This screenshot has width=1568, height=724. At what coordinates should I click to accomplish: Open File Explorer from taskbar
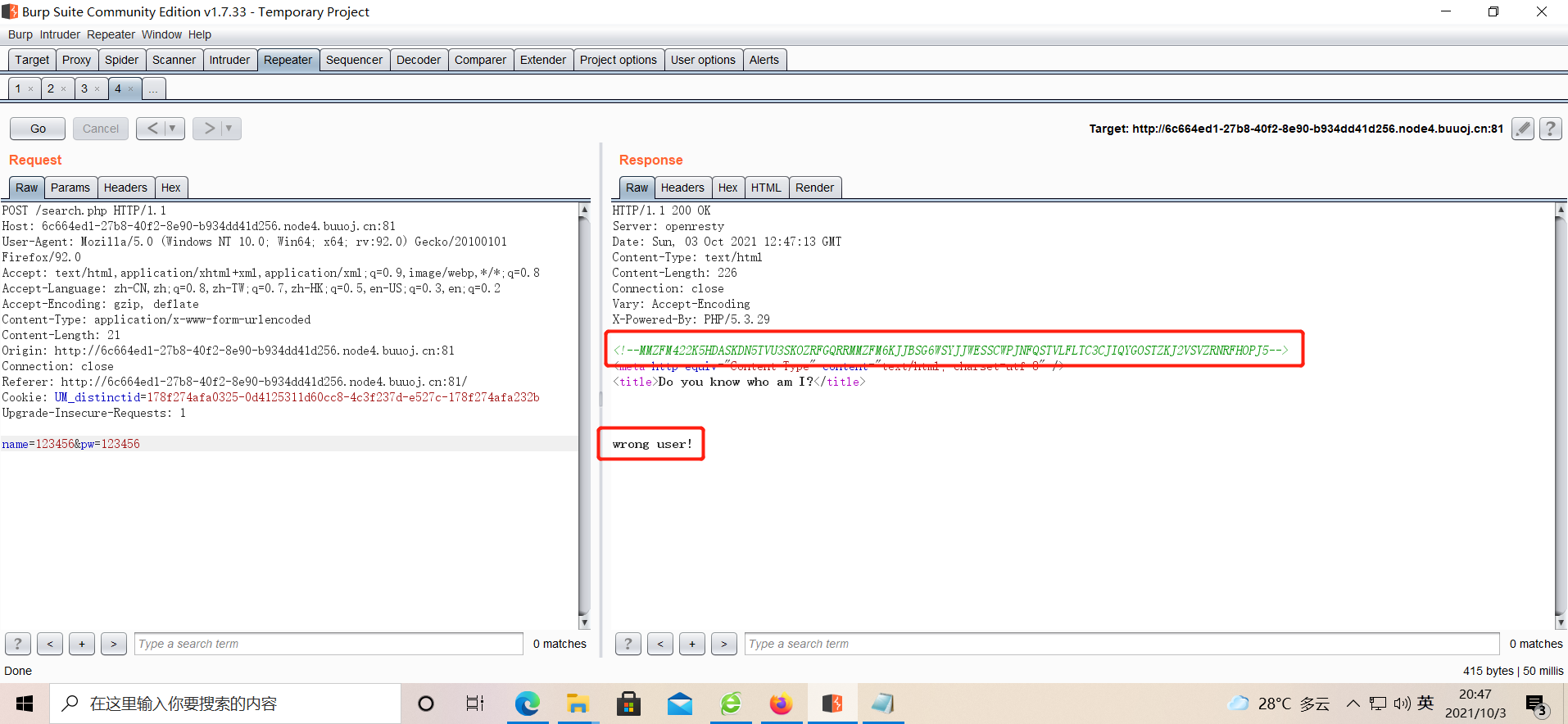[578, 704]
